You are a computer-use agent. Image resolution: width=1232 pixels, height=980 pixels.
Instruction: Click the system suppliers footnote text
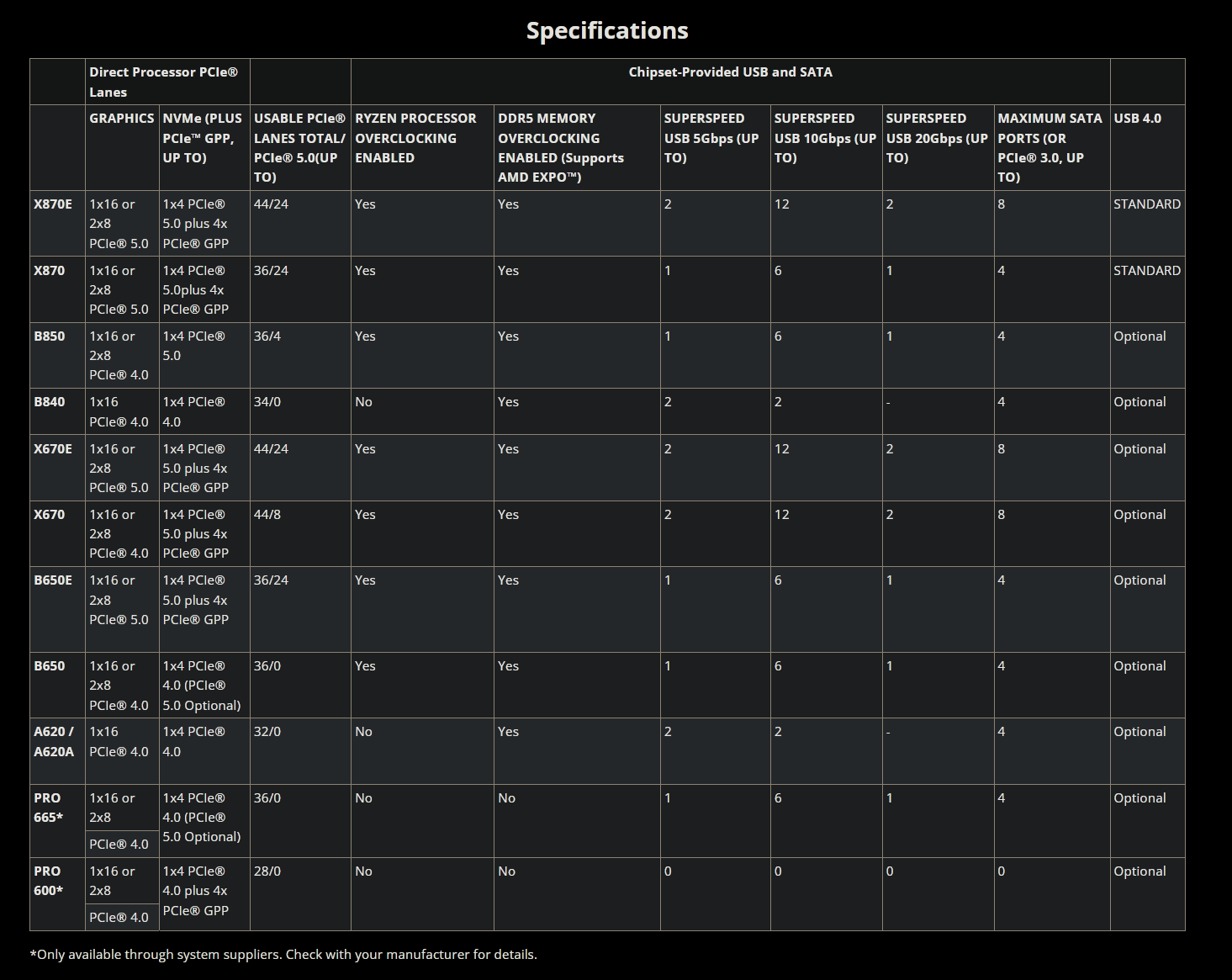pos(283,955)
